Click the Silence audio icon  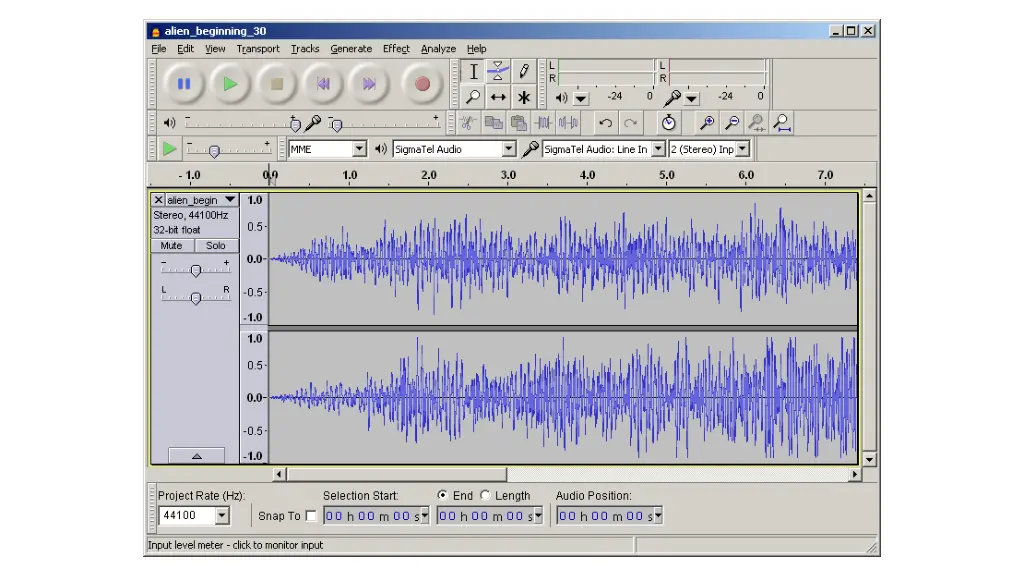pos(568,123)
